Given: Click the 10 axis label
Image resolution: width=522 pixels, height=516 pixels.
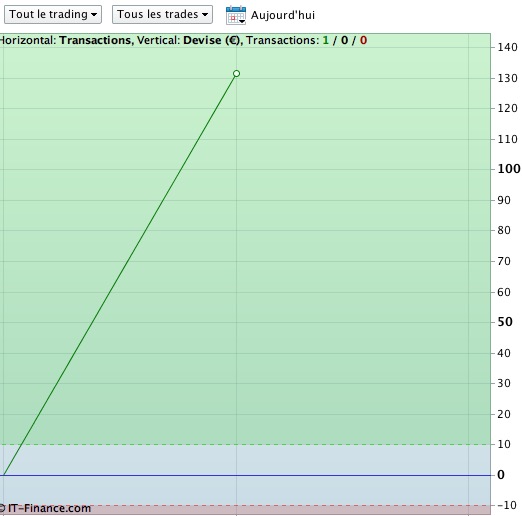Looking at the screenshot, I should [504, 444].
